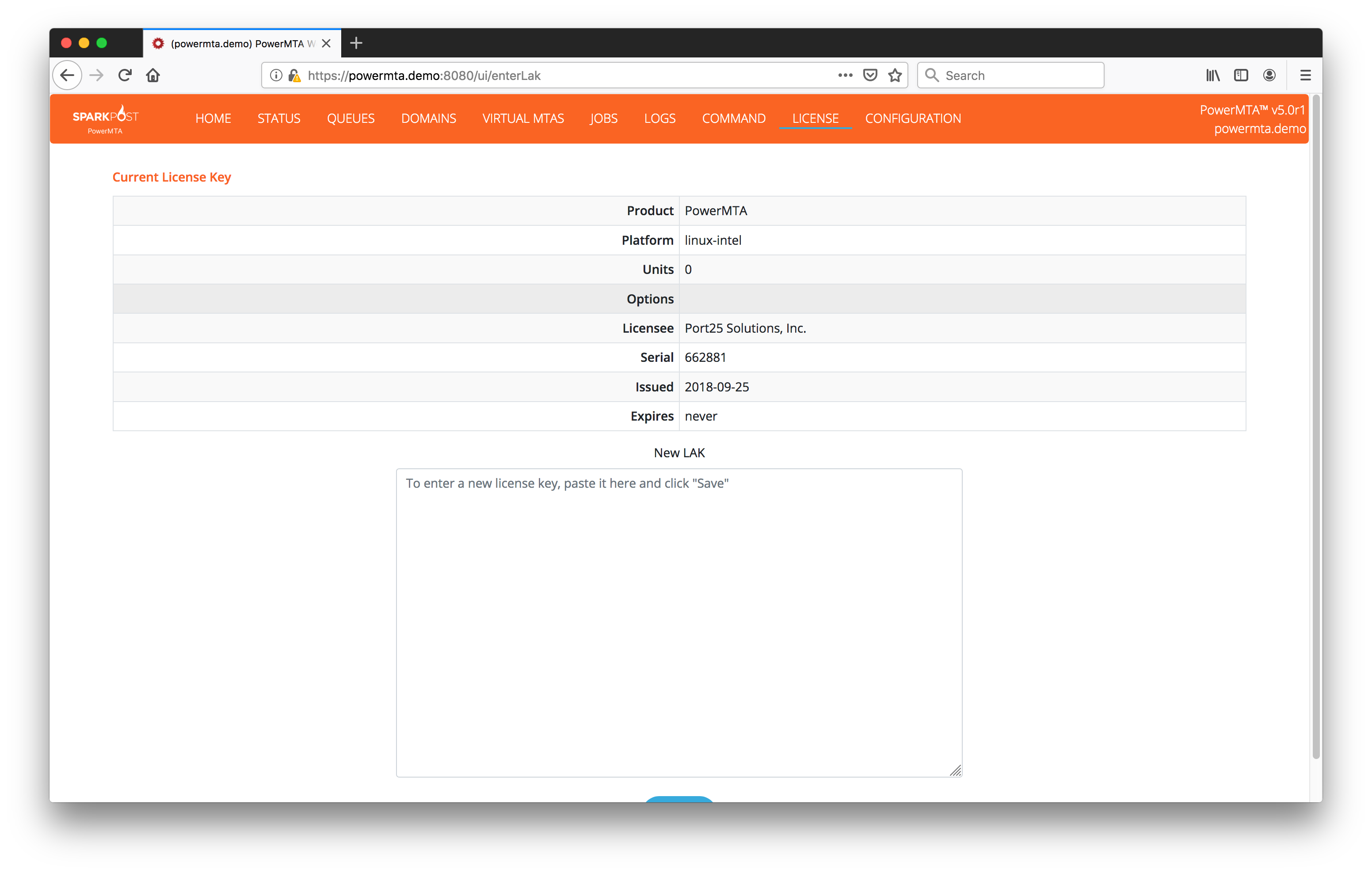Screen dimensions: 1372x873
Task: Click the page vertical scrollbar
Action: click(1315, 427)
